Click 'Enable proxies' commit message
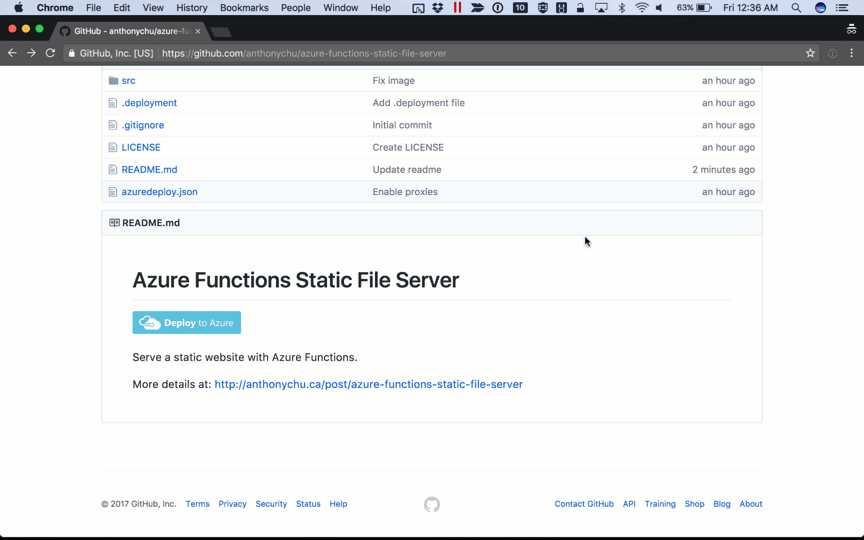This screenshot has height=540, width=864. (405, 192)
